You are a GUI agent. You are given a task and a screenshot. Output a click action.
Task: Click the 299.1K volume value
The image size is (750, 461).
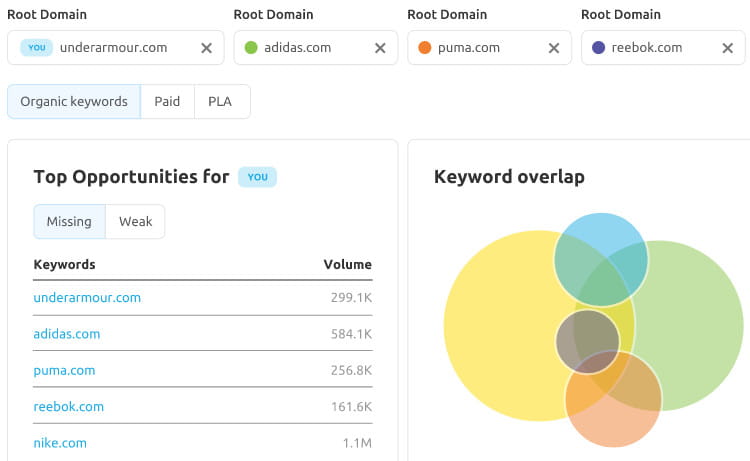(x=351, y=297)
